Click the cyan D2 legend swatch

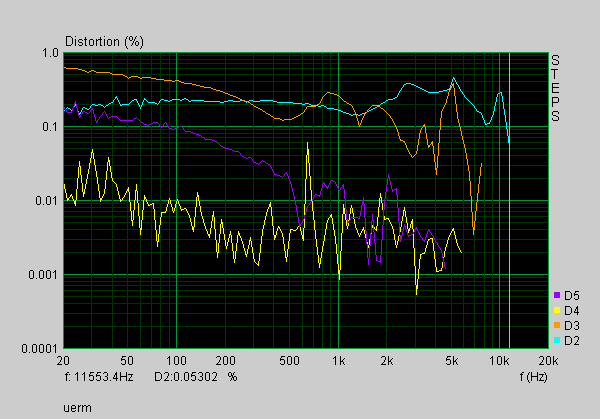point(557,340)
